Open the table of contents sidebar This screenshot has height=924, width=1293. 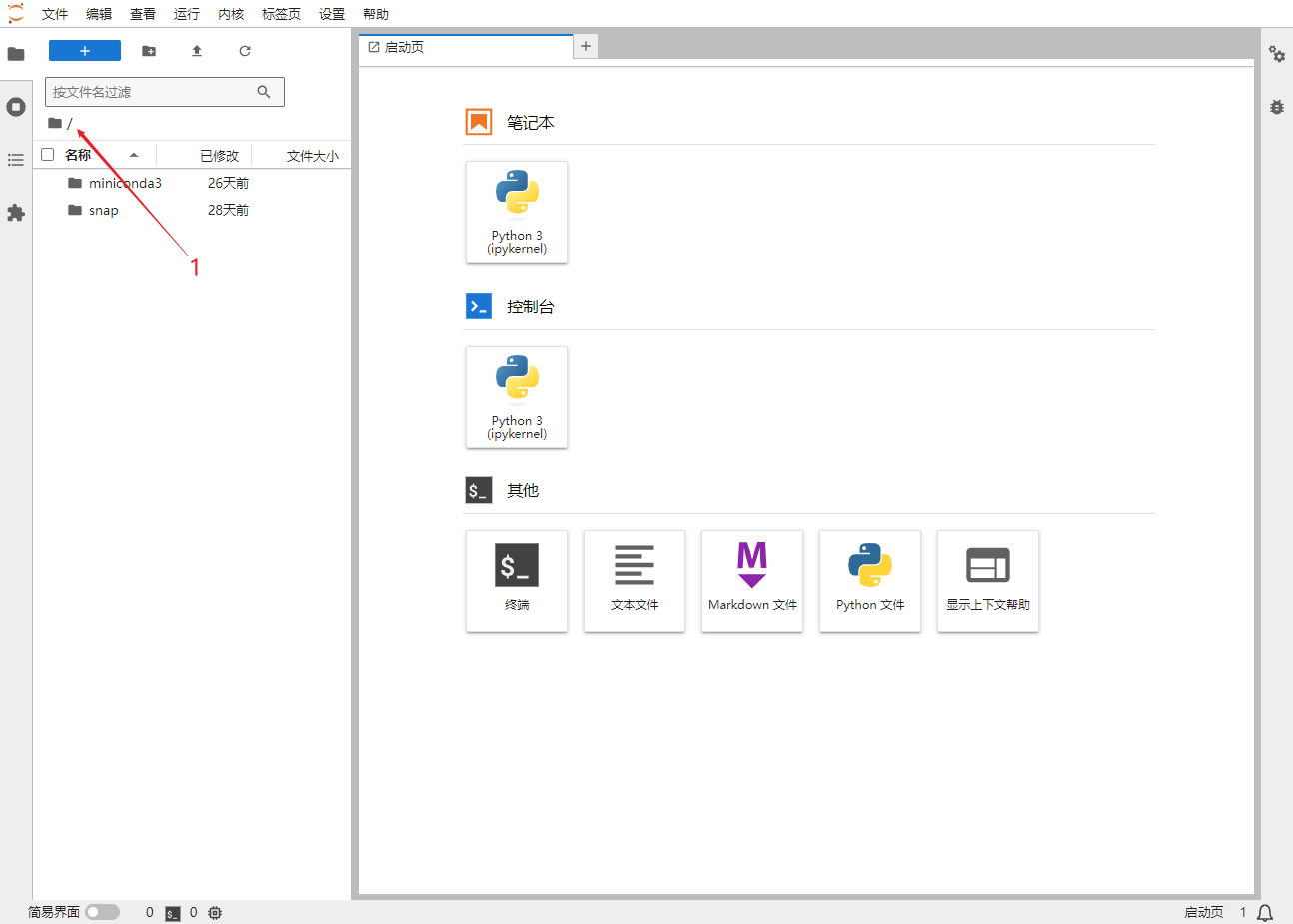(x=16, y=160)
